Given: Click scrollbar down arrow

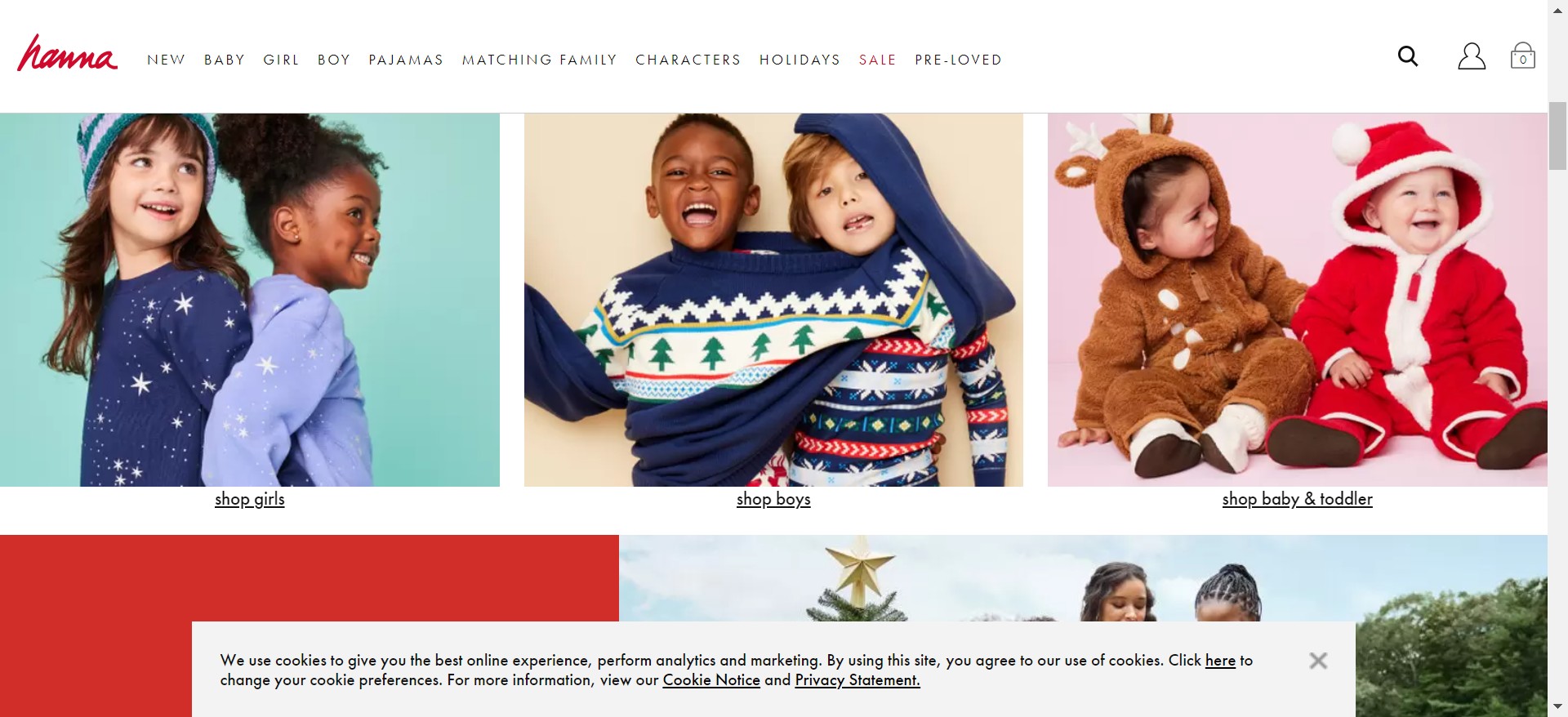Looking at the screenshot, I should [1557, 707].
